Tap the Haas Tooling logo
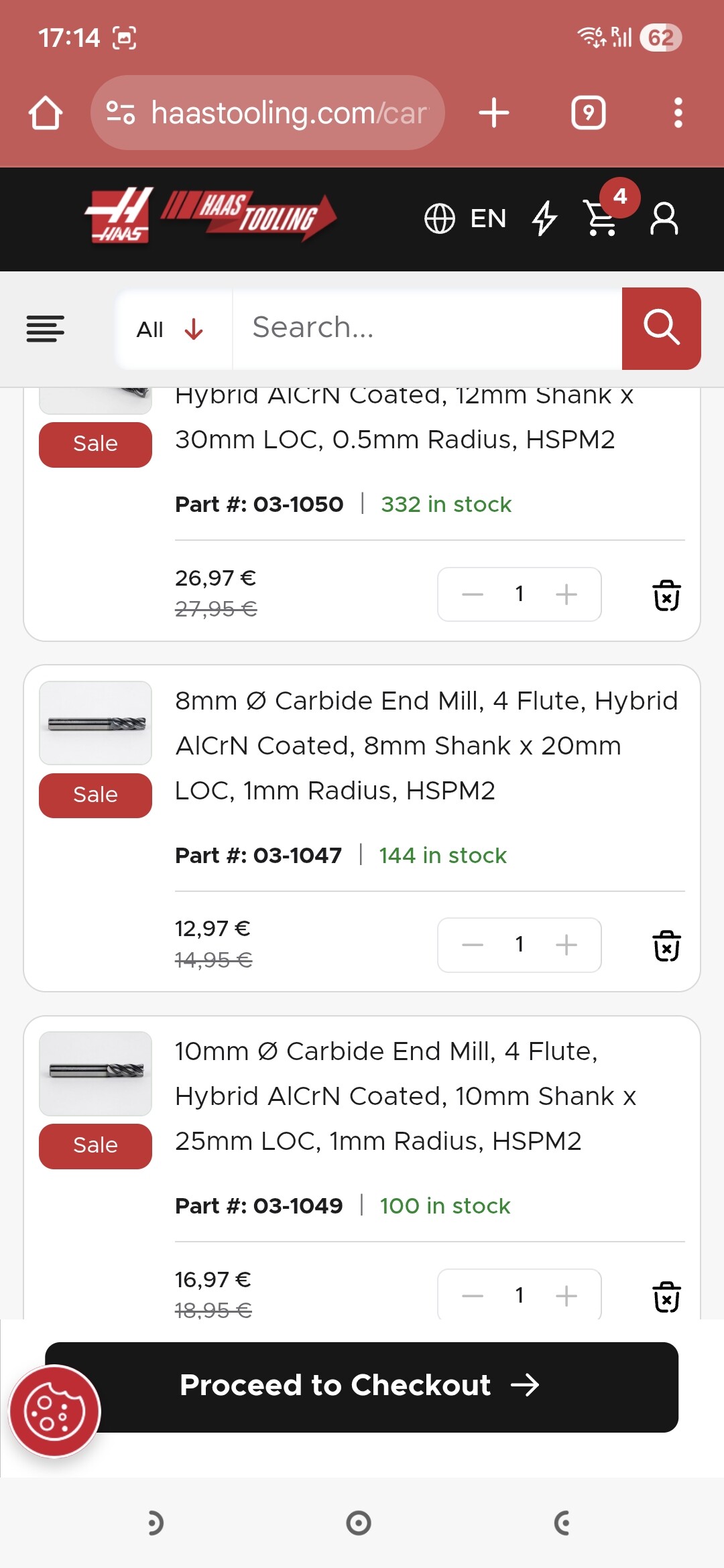This screenshot has width=724, height=1568. (211, 216)
